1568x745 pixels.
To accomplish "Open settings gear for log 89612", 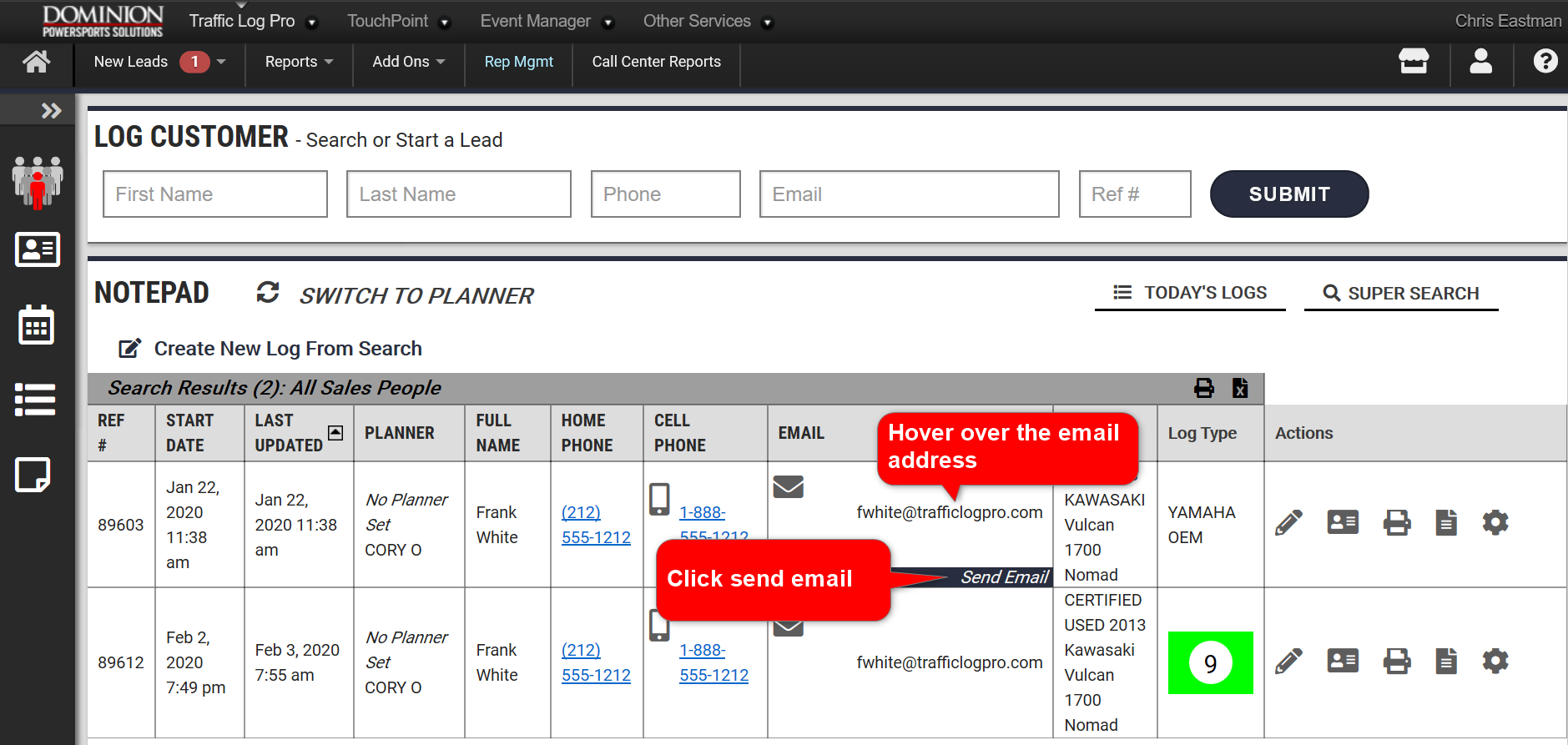I will coord(1495,662).
